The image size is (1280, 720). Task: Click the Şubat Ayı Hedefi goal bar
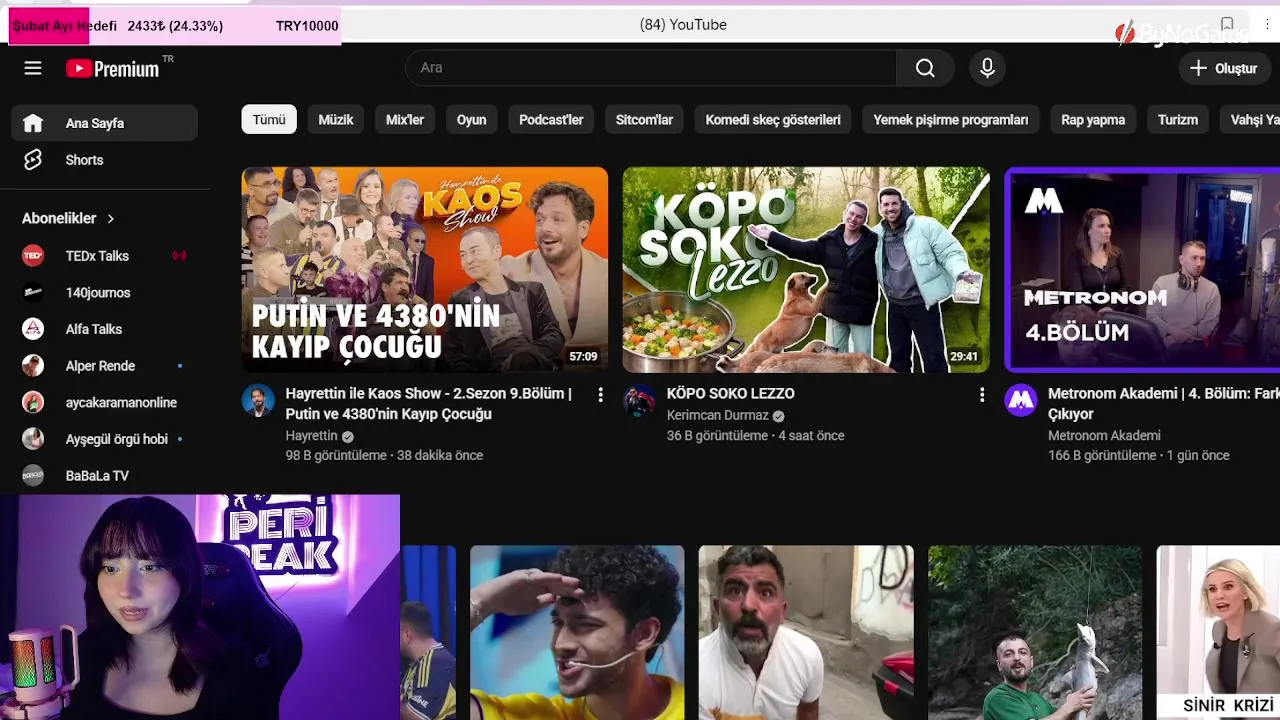[x=175, y=26]
